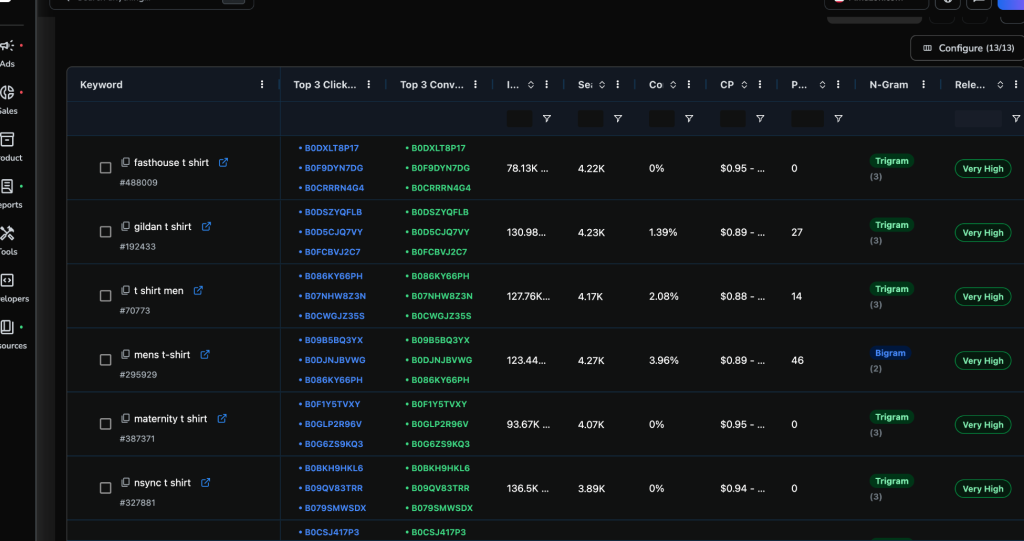Sort by the Sea column arrows
This screenshot has width=1024, height=541.
click(x=602, y=84)
